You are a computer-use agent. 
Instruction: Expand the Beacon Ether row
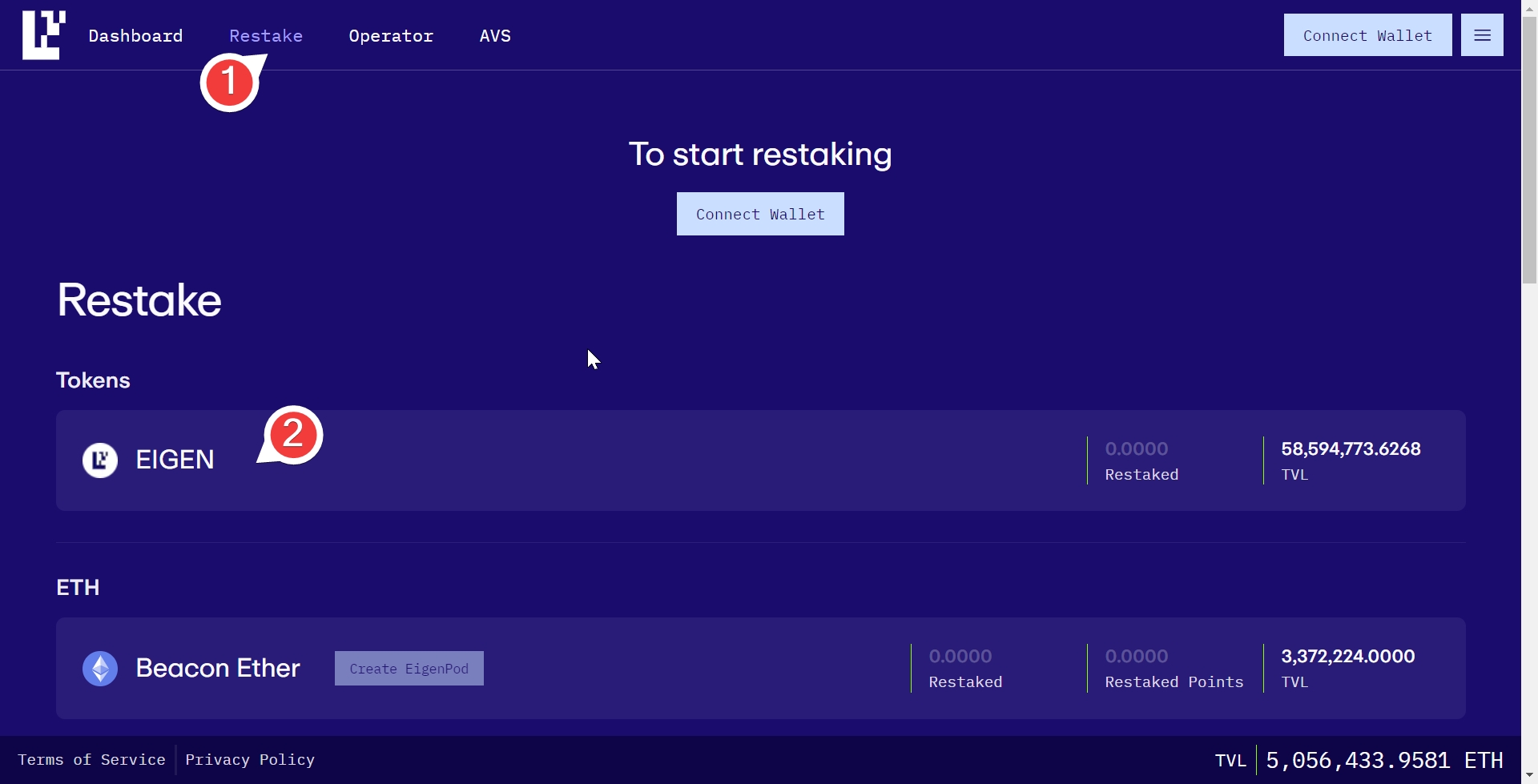[x=681, y=669]
